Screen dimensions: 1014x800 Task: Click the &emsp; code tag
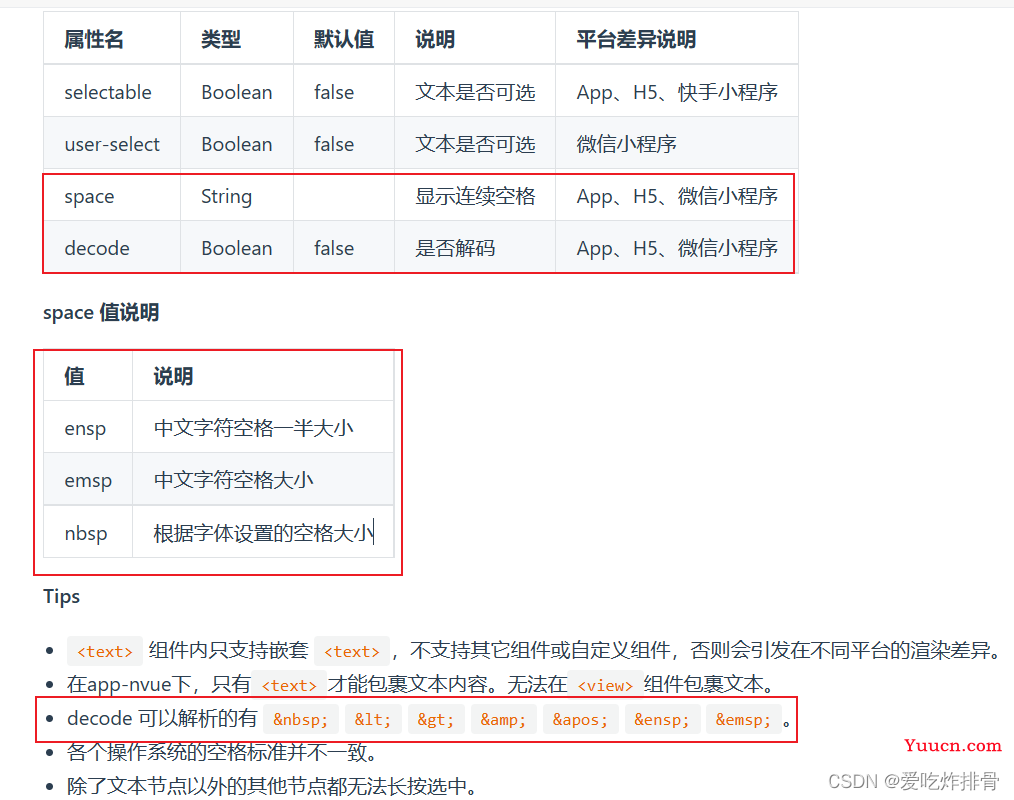pos(743,719)
